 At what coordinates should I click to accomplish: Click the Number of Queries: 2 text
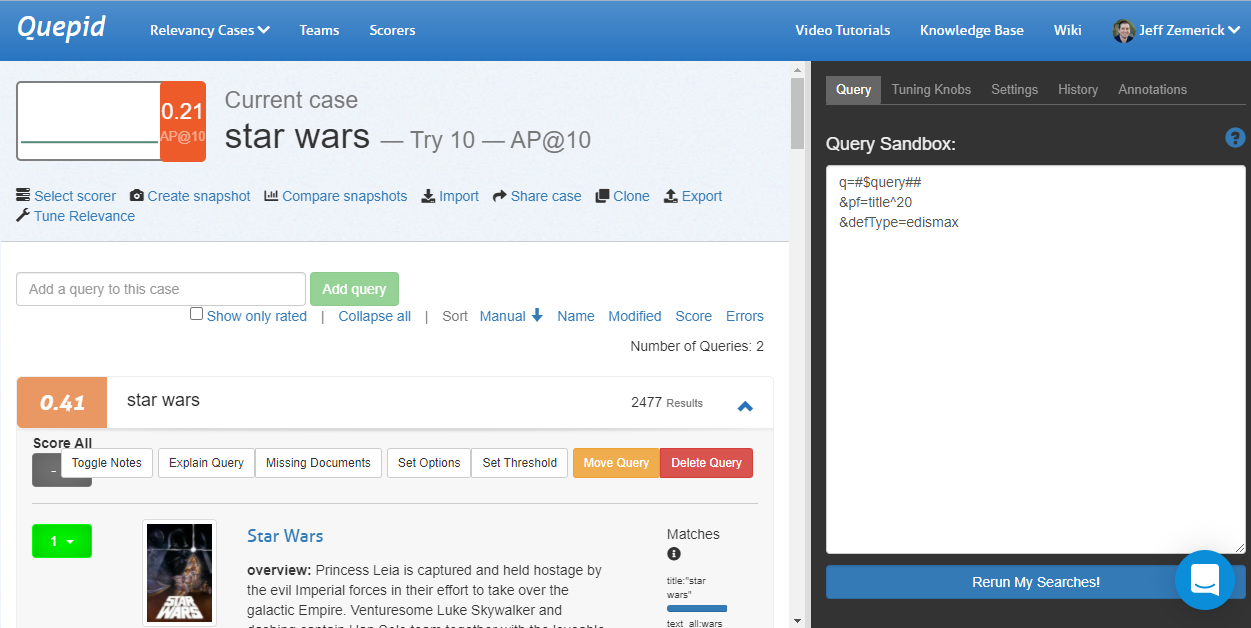pos(697,346)
